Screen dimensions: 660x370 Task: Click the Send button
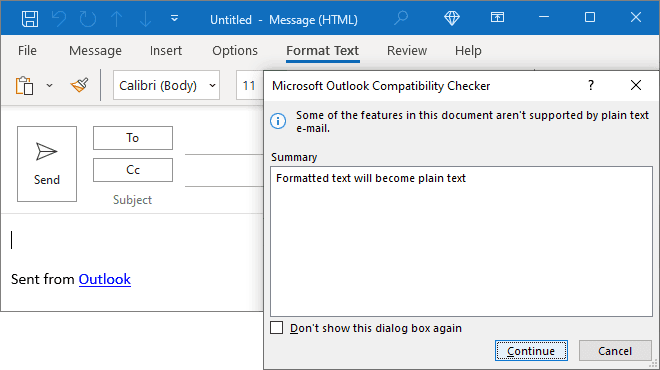47,164
